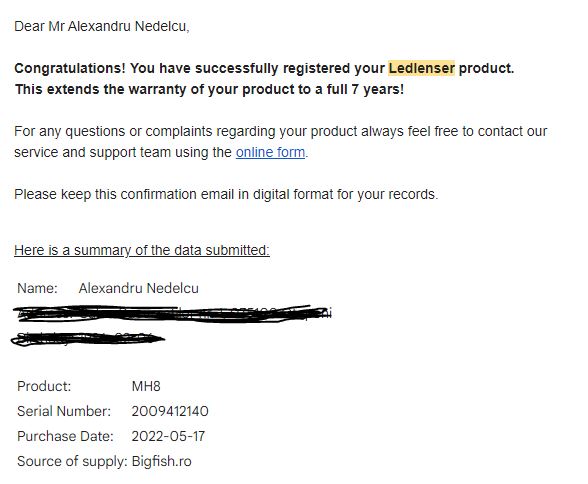Click the first redacted address line

point(172,314)
